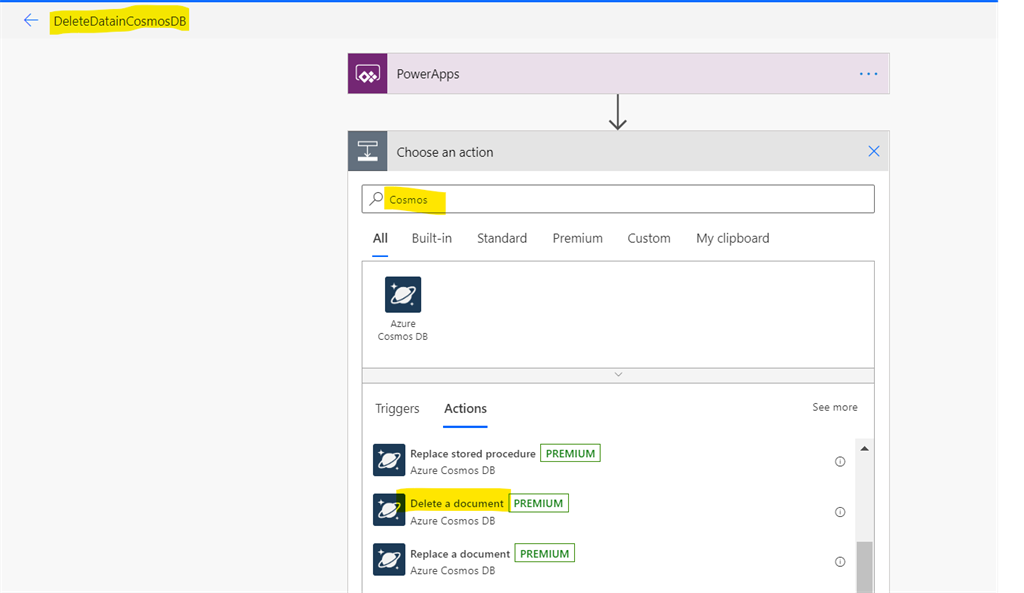Click the scrollbar up arrow in actions list
Viewport: 1024px width, 593px height.
pos(864,449)
